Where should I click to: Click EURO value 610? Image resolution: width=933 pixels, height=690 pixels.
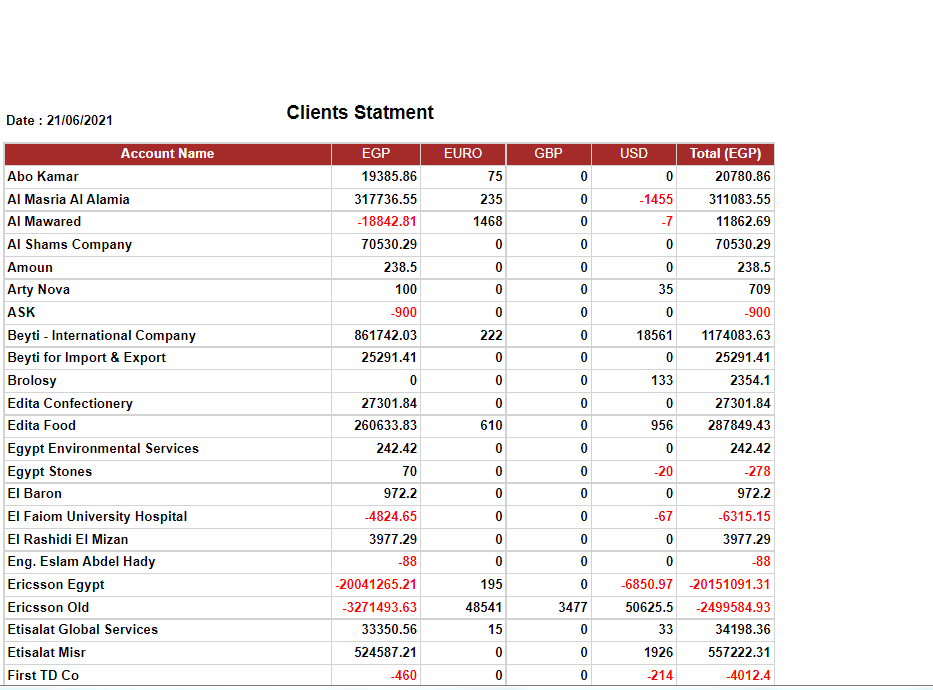click(x=491, y=425)
